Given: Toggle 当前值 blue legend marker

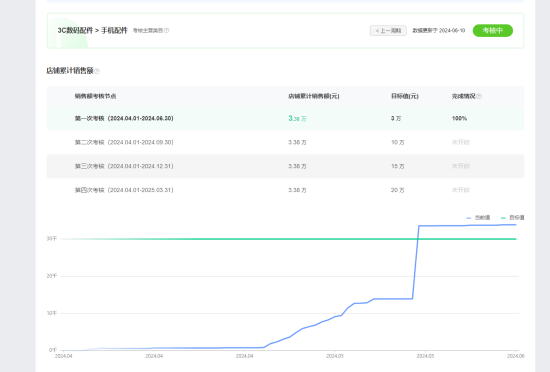Looking at the screenshot, I should click(469, 218).
